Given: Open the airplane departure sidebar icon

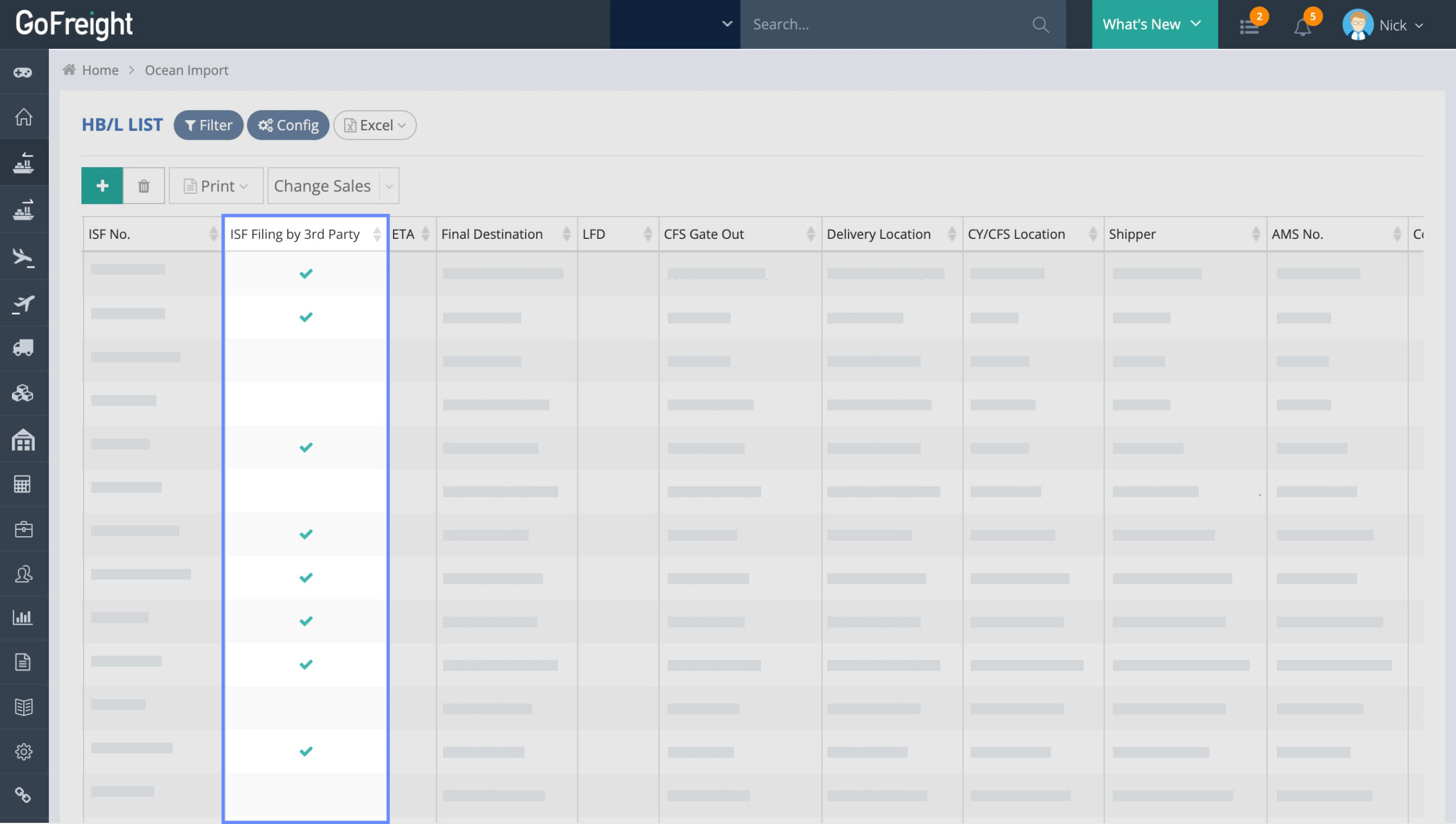Looking at the screenshot, I should click(x=23, y=304).
